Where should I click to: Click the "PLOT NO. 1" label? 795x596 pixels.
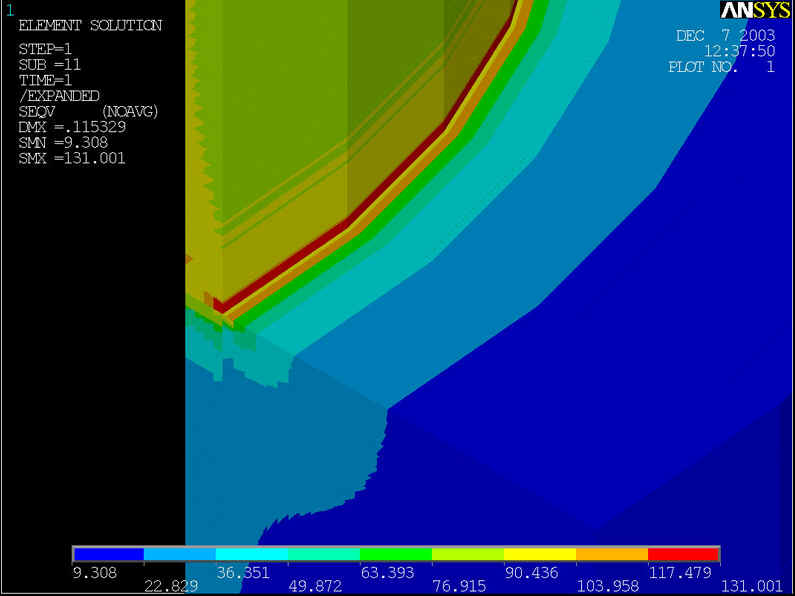(721, 67)
